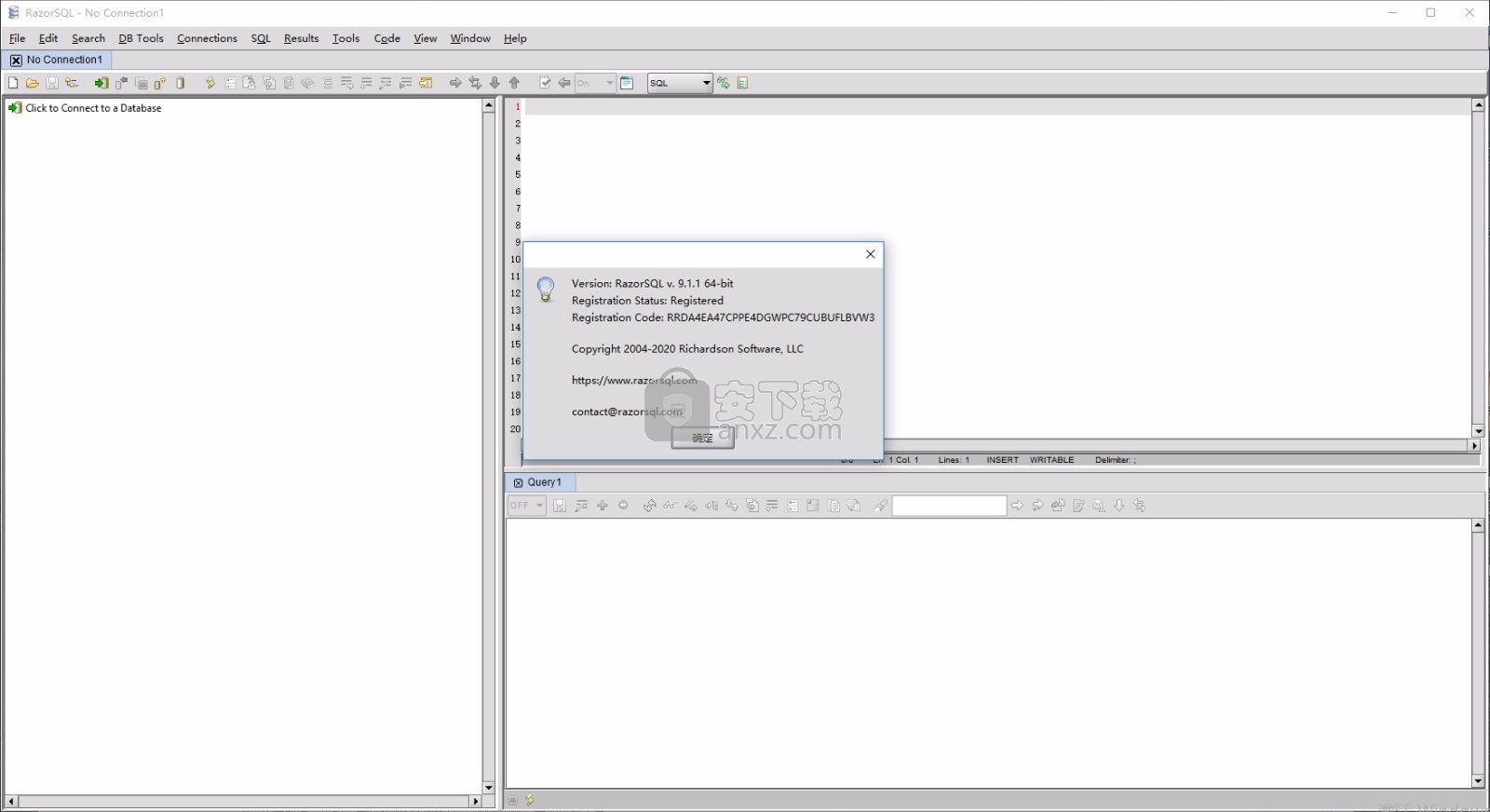Click the green icon right of SQL dropdown
The width and height of the screenshot is (1490, 812).
(x=724, y=83)
